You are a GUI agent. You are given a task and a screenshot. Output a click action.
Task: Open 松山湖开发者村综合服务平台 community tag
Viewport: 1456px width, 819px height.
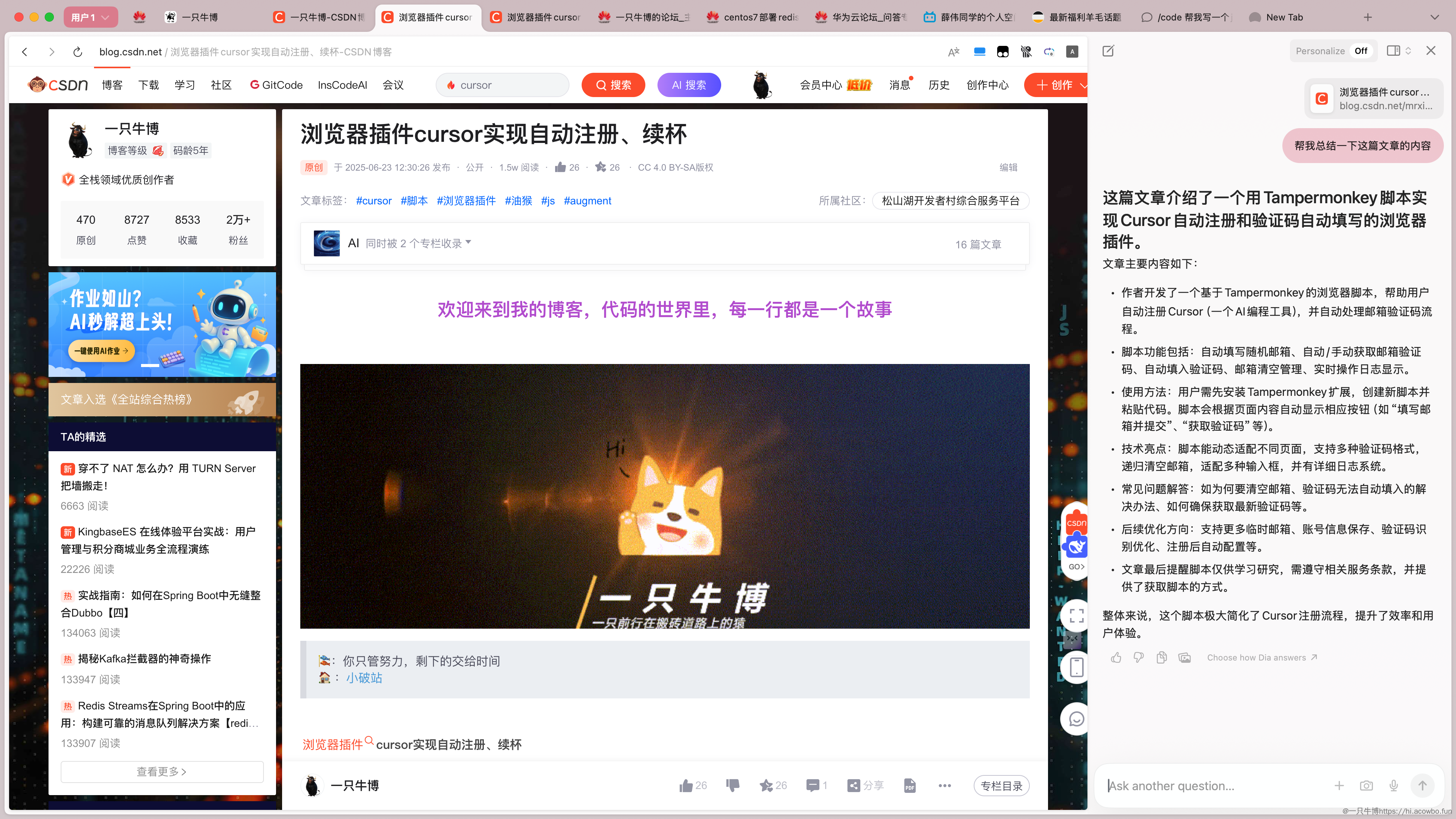[951, 201]
